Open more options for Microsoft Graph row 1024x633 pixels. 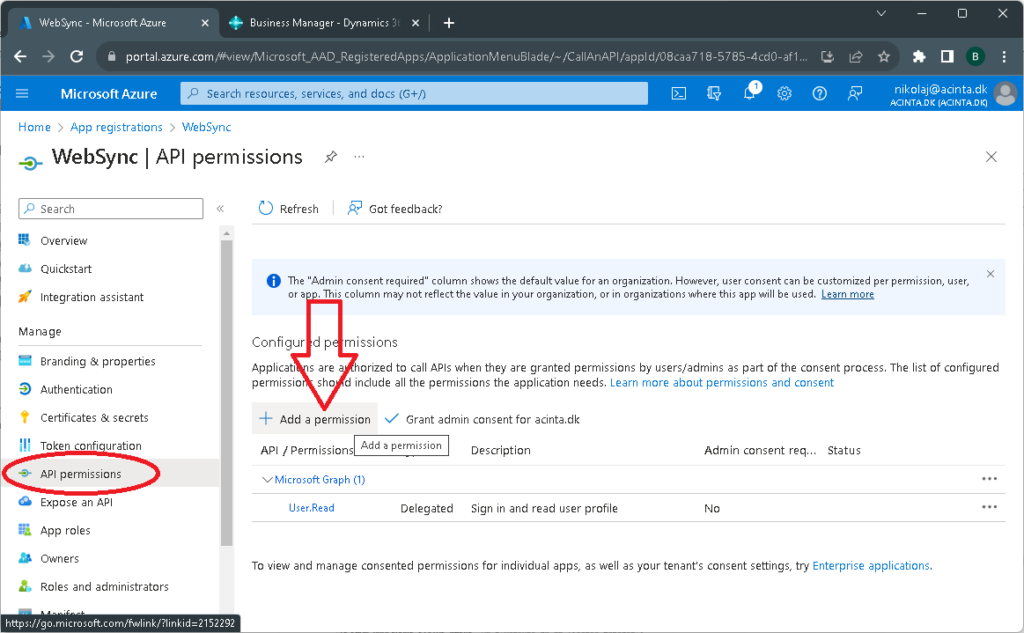coord(989,479)
